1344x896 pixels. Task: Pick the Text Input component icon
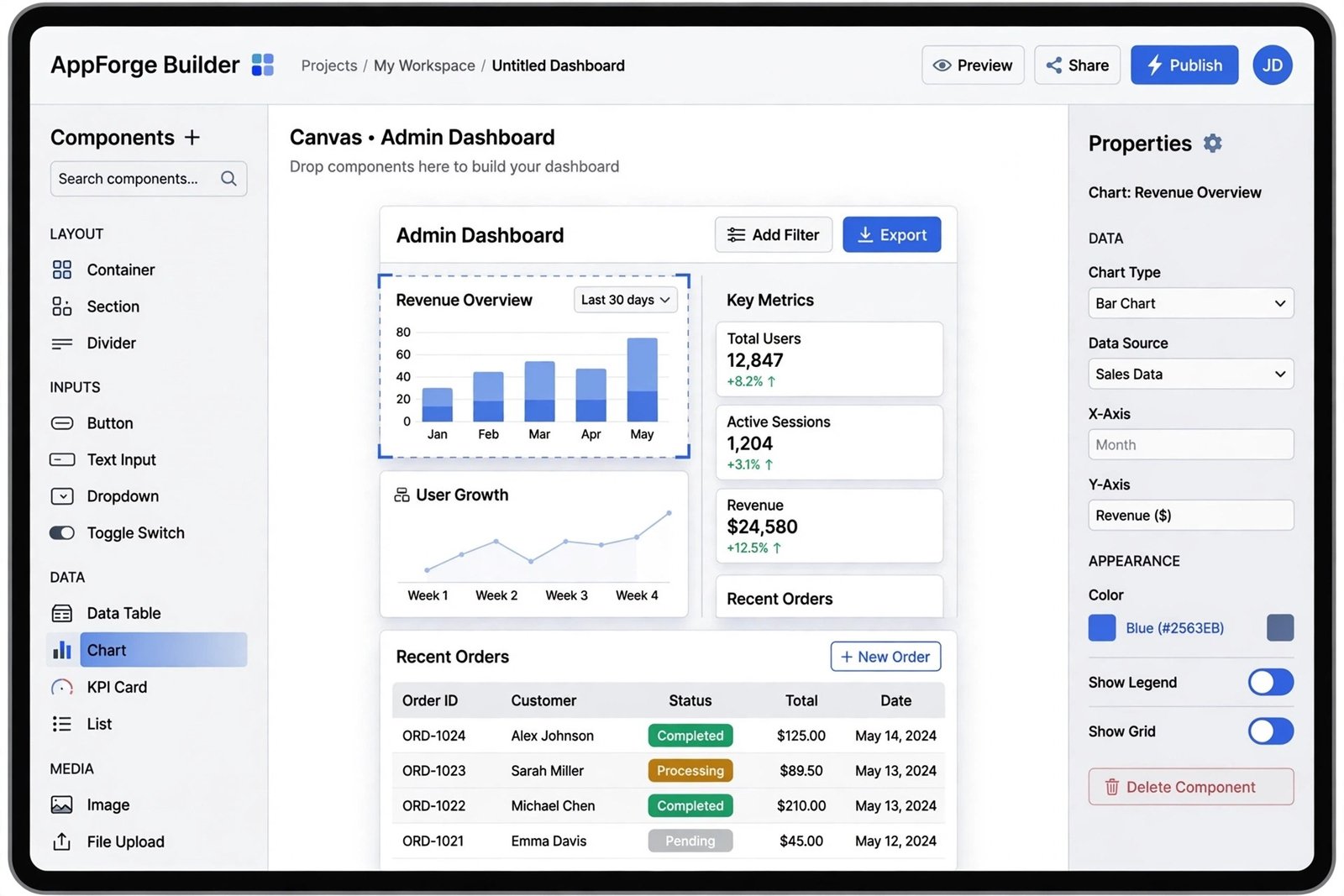point(62,459)
